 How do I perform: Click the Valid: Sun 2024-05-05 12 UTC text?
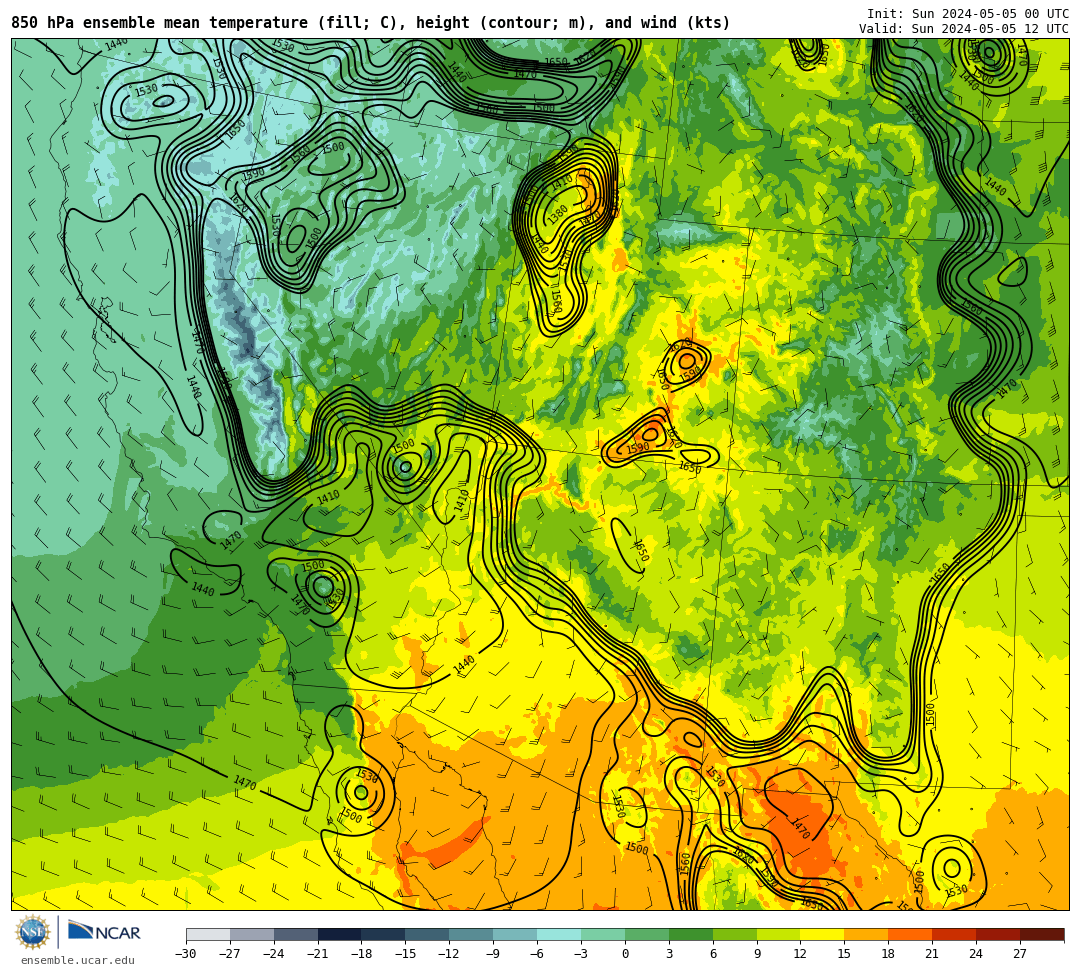pos(964,29)
